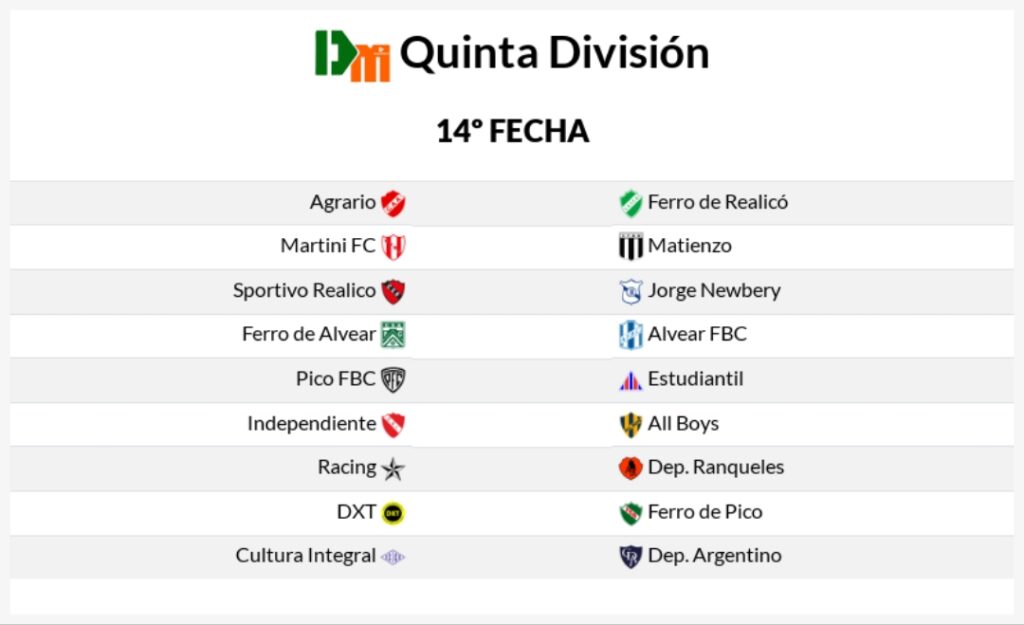
Task: Click the Alvear FBC blue striped crest
Action: pyautogui.click(x=630, y=335)
